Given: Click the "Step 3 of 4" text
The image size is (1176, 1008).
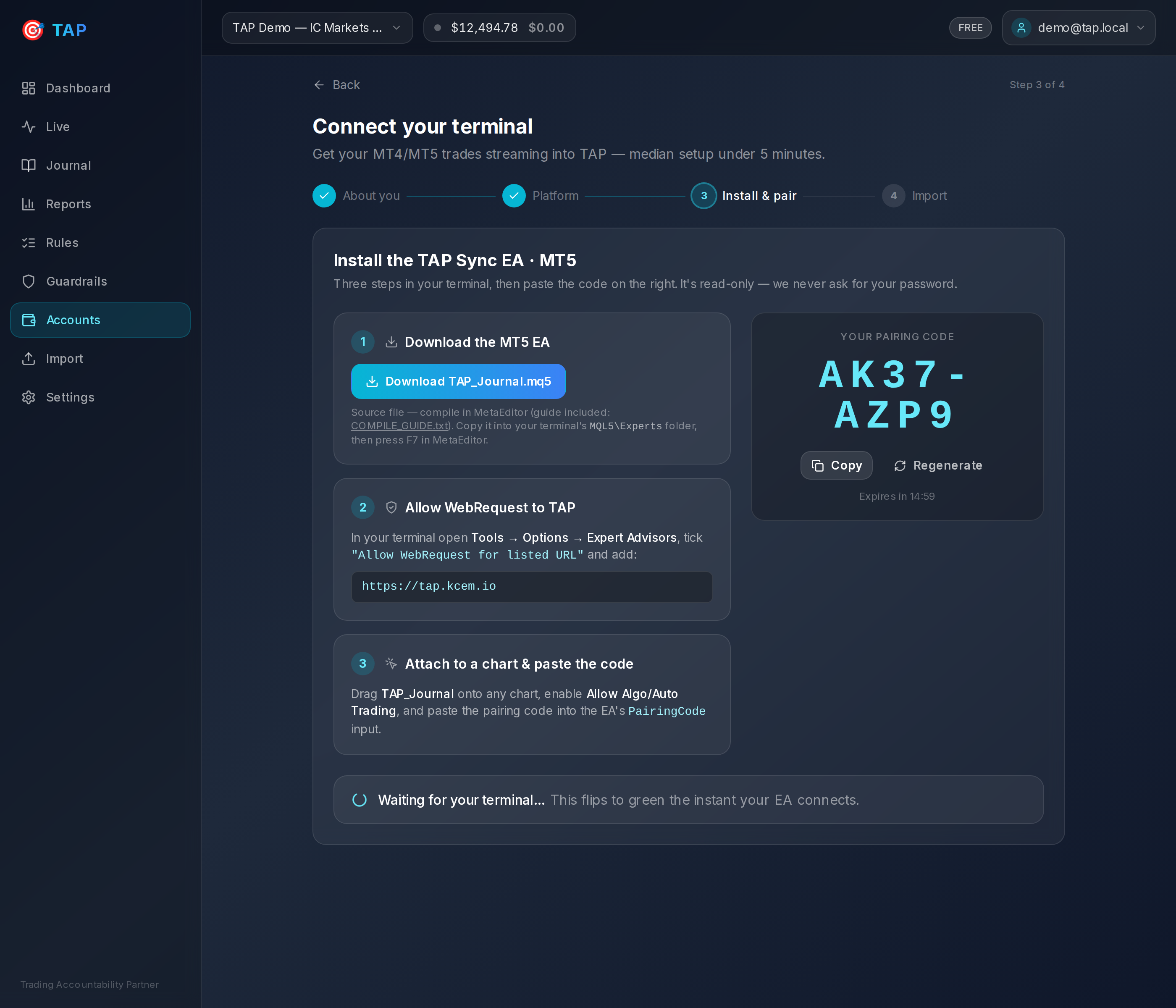Looking at the screenshot, I should (1037, 84).
